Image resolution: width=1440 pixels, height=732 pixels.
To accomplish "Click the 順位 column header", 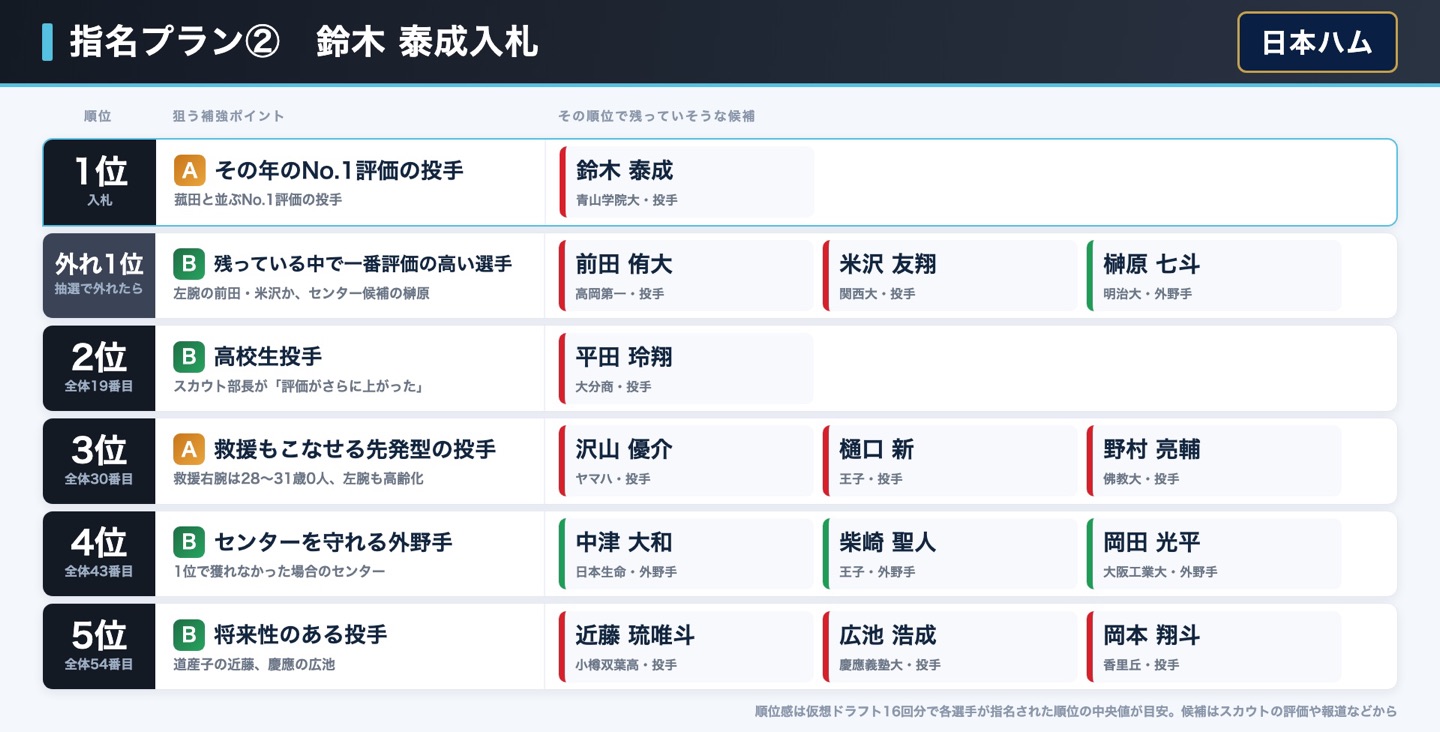I will pyautogui.click(x=98, y=116).
